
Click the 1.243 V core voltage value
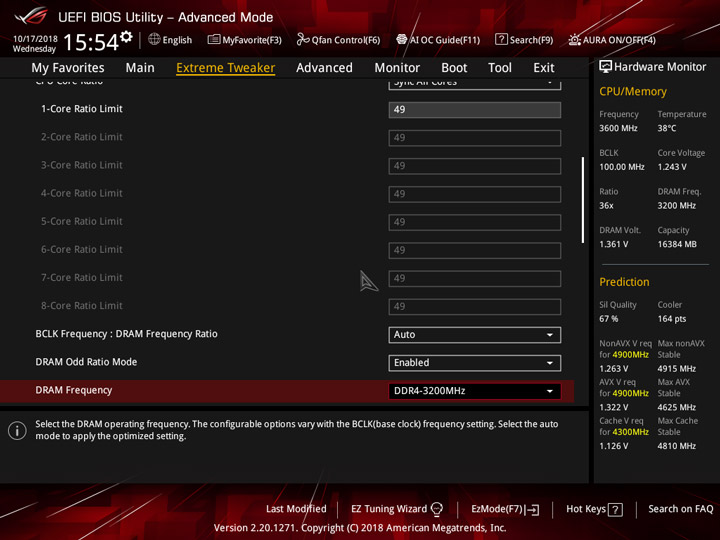coord(672,167)
